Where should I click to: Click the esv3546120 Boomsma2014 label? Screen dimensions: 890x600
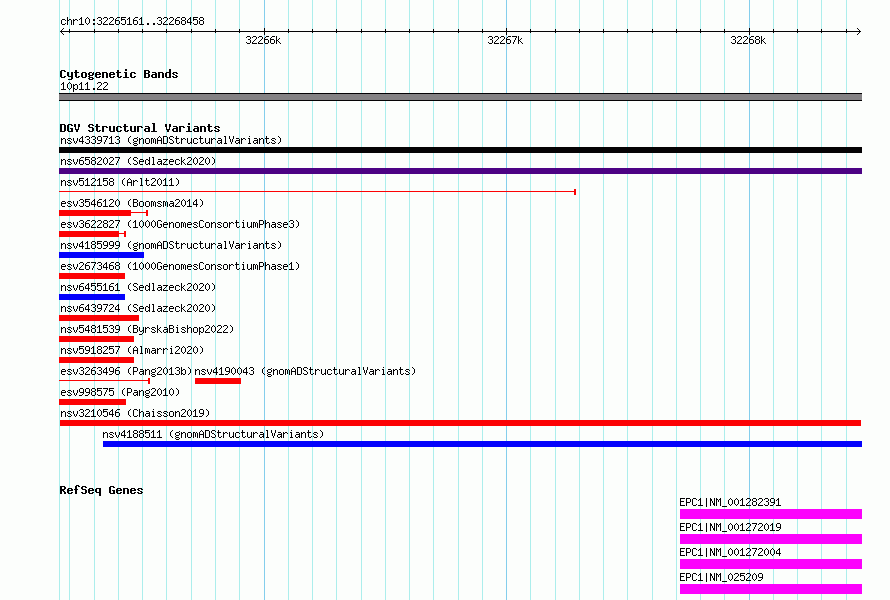click(132, 203)
